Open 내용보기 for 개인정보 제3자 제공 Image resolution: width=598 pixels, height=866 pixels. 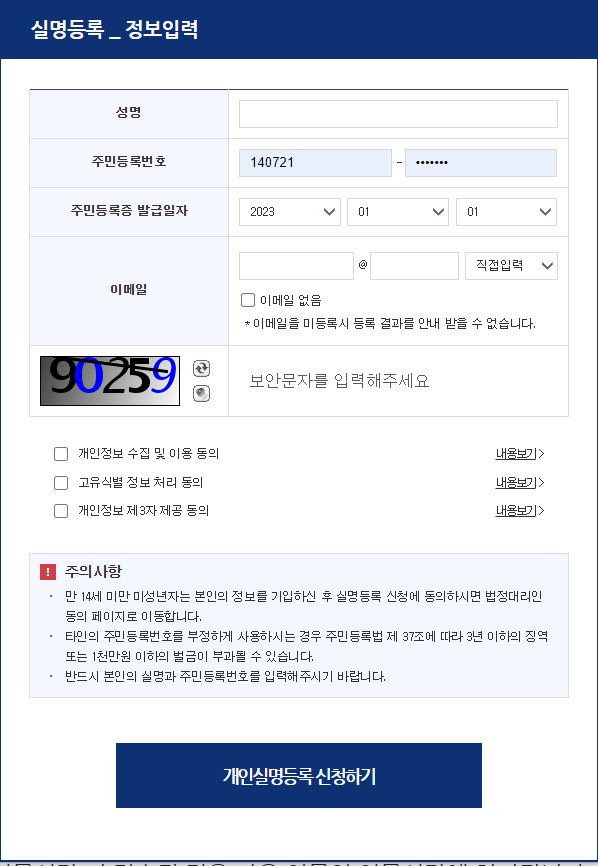click(520, 511)
